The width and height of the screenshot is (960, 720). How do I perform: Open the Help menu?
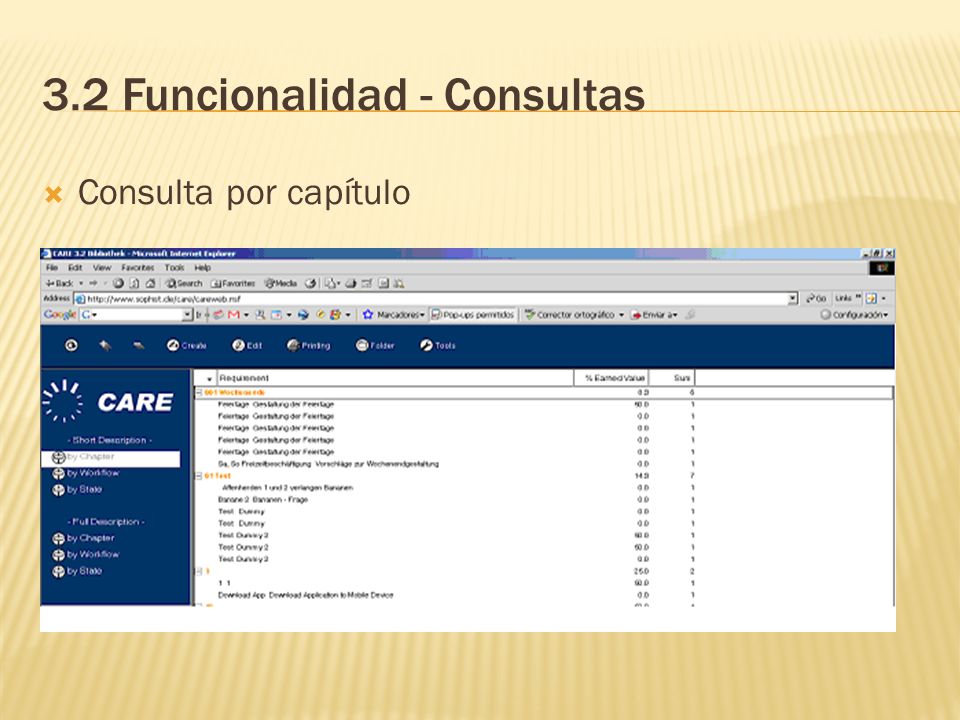(203, 268)
